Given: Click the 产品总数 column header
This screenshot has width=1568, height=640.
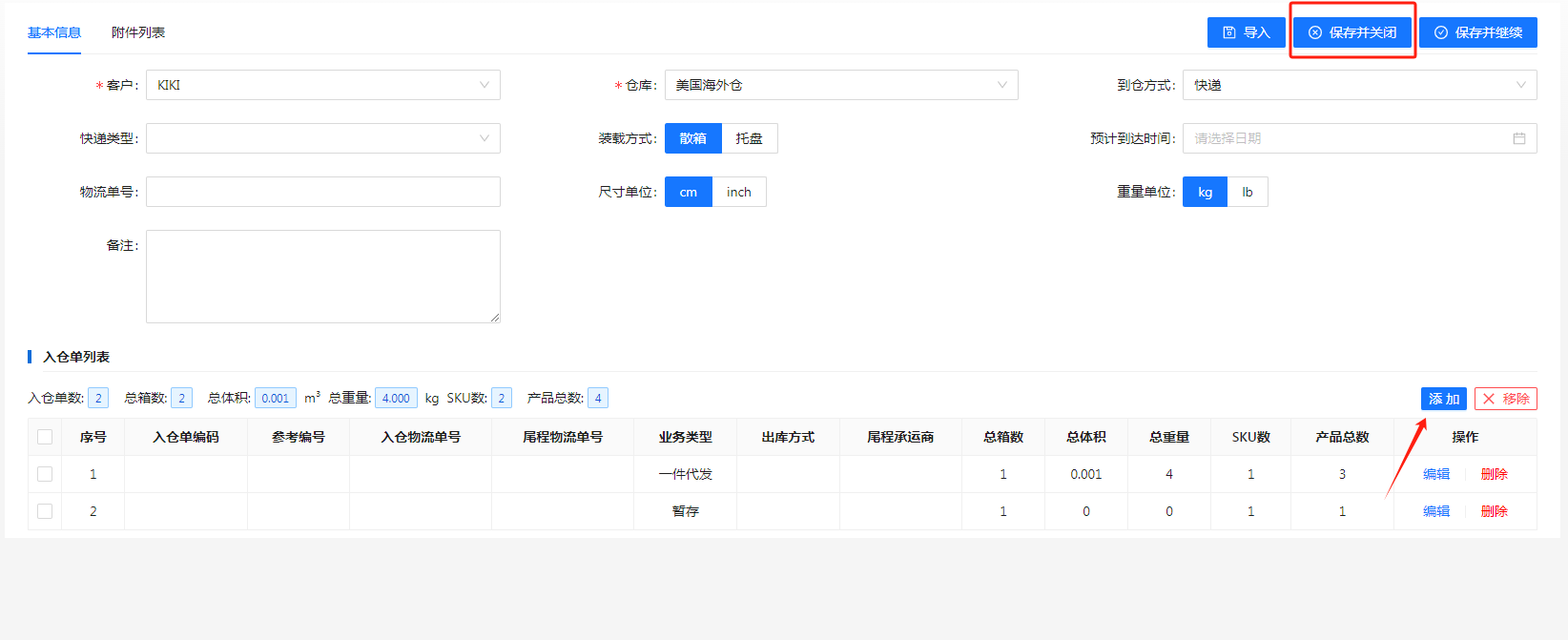Looking at the screenshot, I should pyautogui.click(x=1342, y=437).
